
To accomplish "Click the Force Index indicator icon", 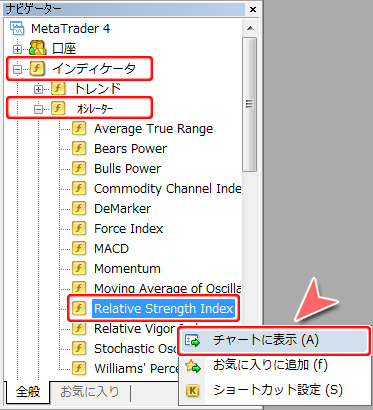I will (79, 228).
